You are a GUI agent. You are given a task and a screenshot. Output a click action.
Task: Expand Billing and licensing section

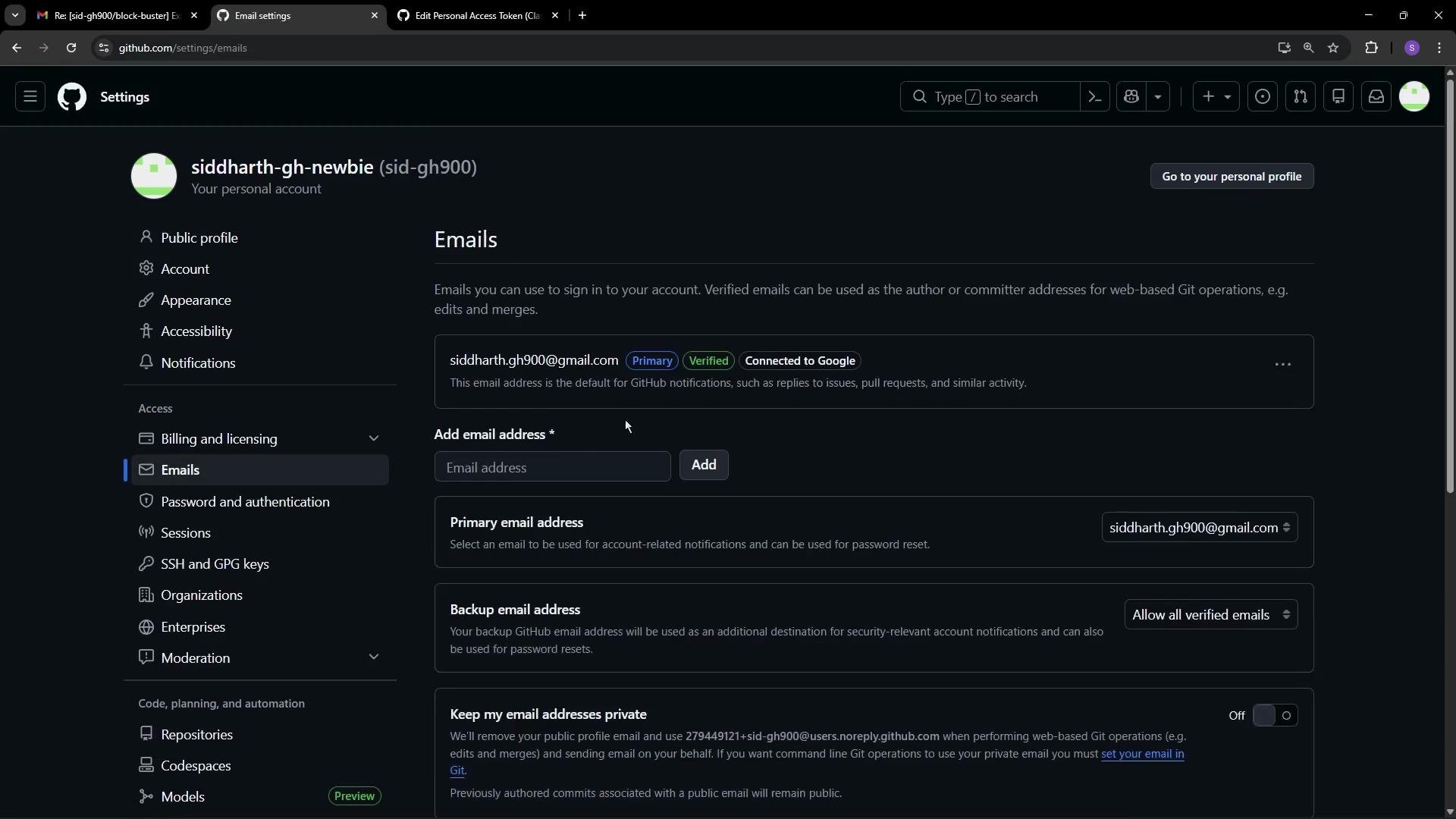click(260, 439)
